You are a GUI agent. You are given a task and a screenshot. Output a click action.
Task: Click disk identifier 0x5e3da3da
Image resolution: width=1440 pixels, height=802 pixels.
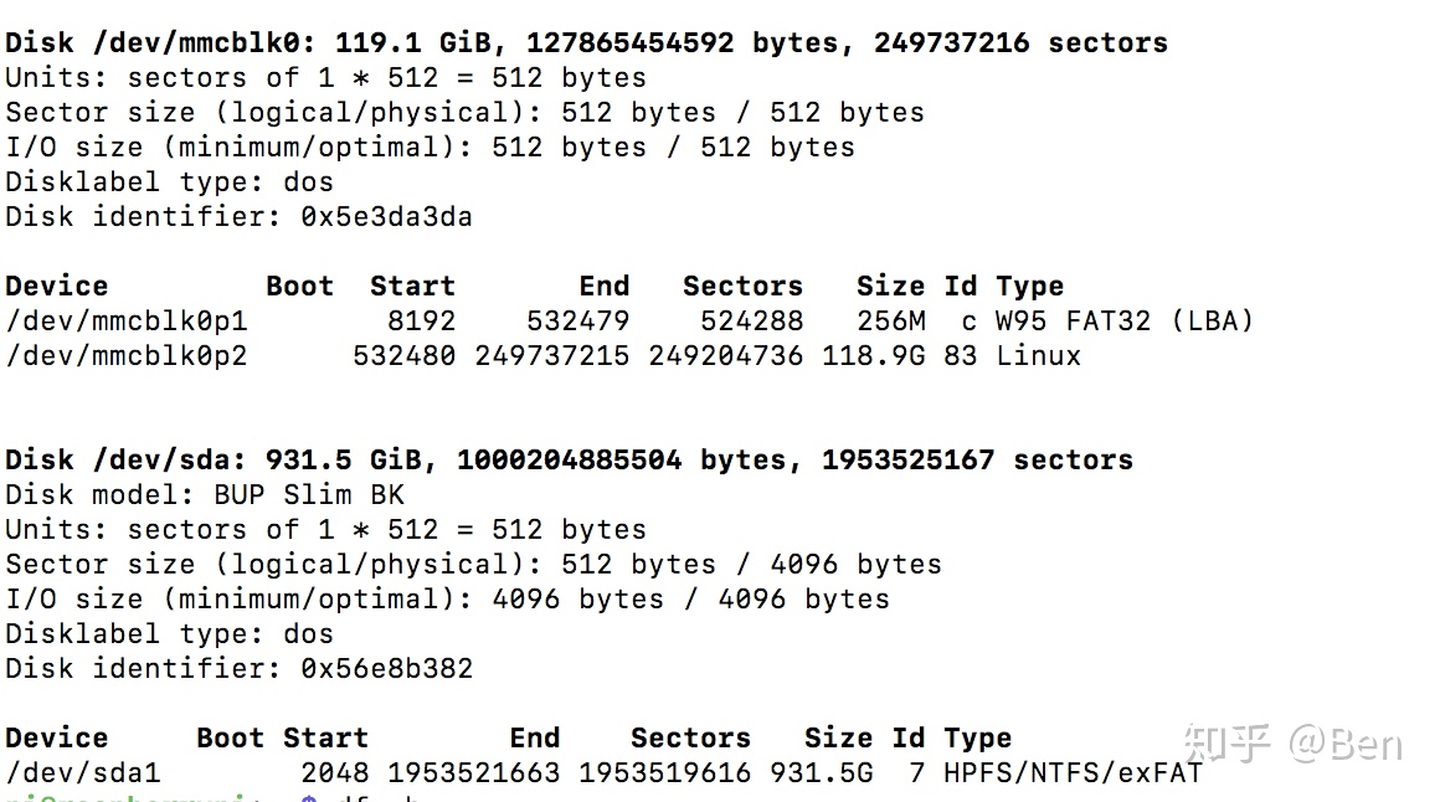click(x=386, y=217)
